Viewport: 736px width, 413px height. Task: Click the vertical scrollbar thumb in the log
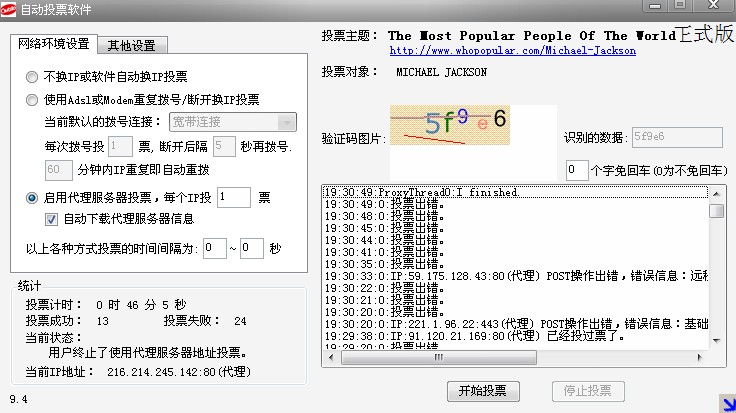tap(716, 211)
